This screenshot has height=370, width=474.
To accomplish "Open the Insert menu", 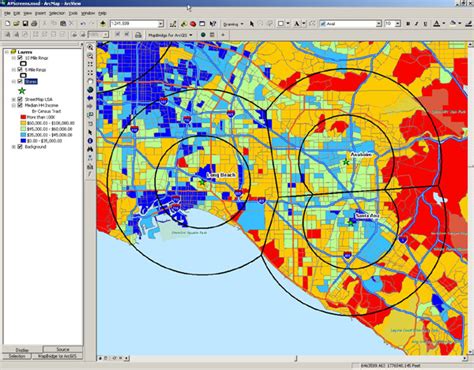I will pos(40,13).
